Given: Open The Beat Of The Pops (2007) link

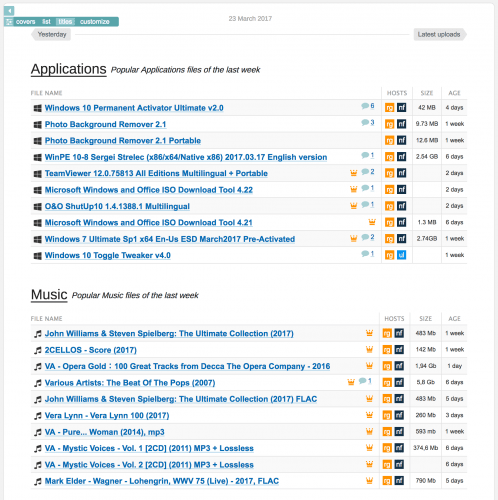Looking at the screenshot, I should (130, 383).
